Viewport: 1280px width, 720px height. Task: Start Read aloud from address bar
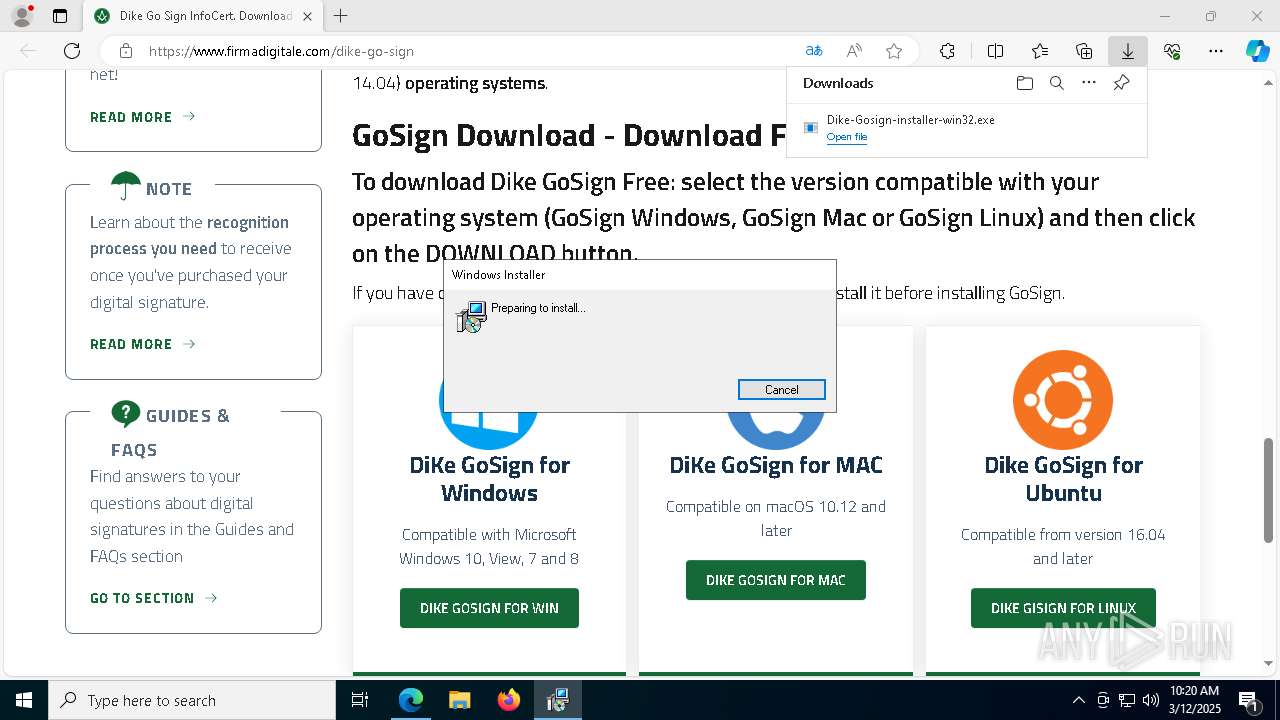[x=854, y=51]
